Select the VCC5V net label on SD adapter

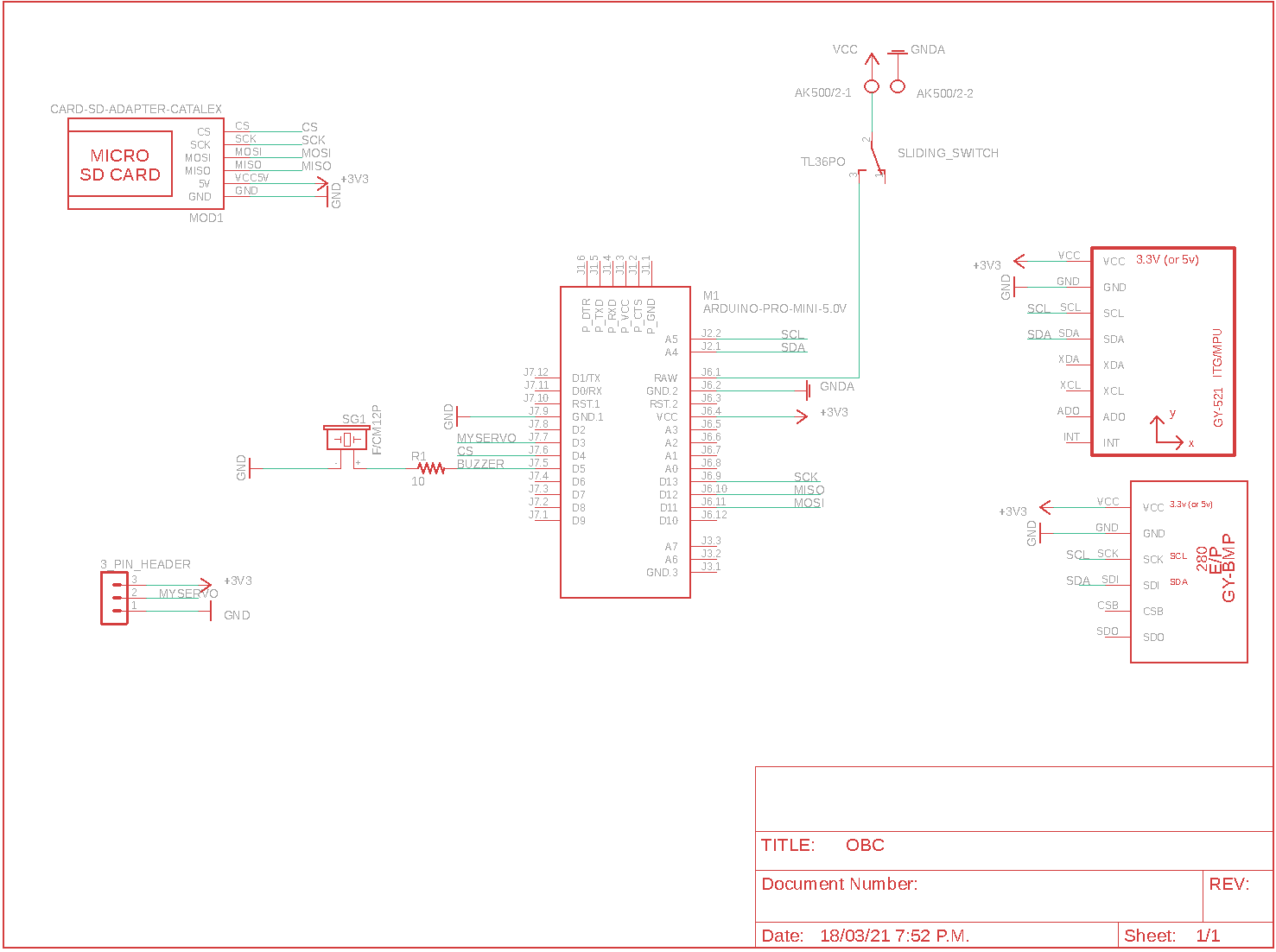(251, 177)
